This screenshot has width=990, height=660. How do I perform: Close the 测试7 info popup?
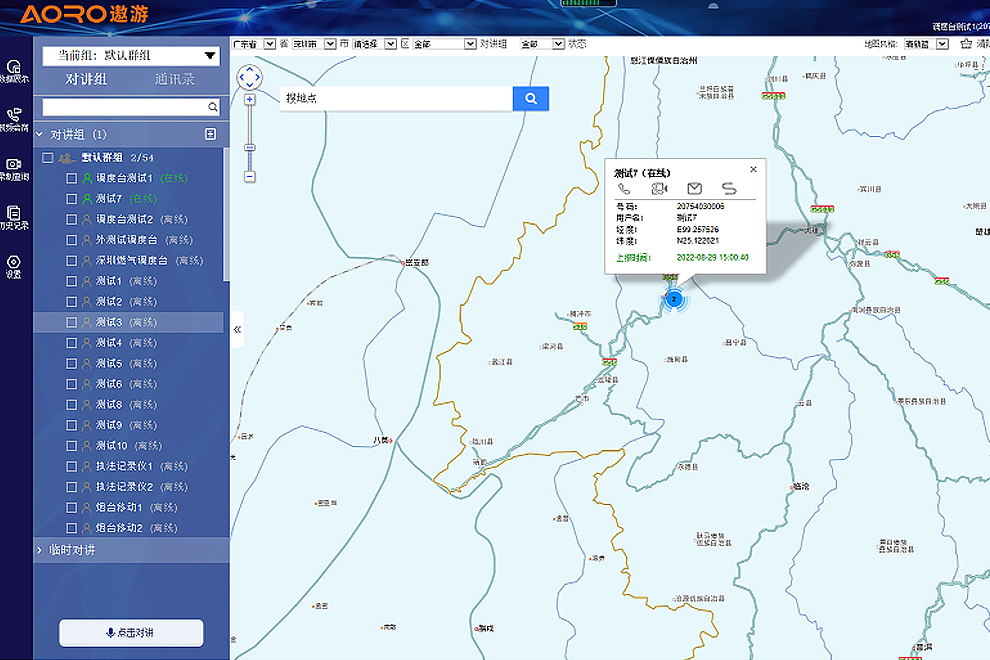point(753,169)
